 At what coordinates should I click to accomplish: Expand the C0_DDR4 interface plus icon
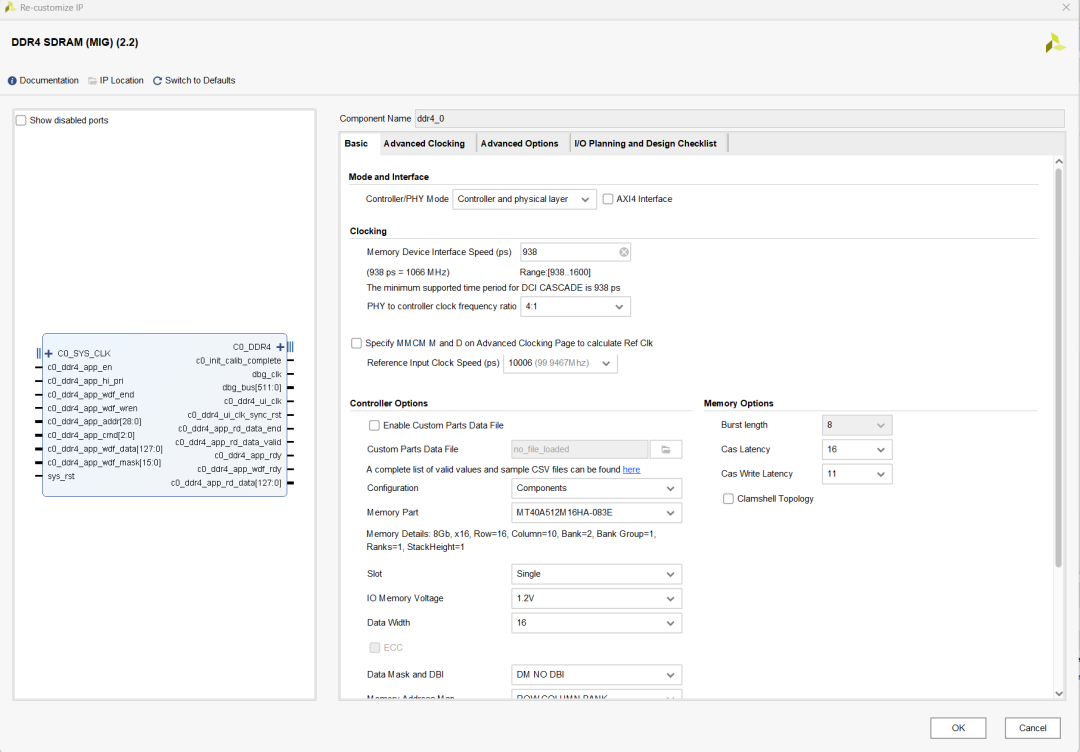[280, 346]
